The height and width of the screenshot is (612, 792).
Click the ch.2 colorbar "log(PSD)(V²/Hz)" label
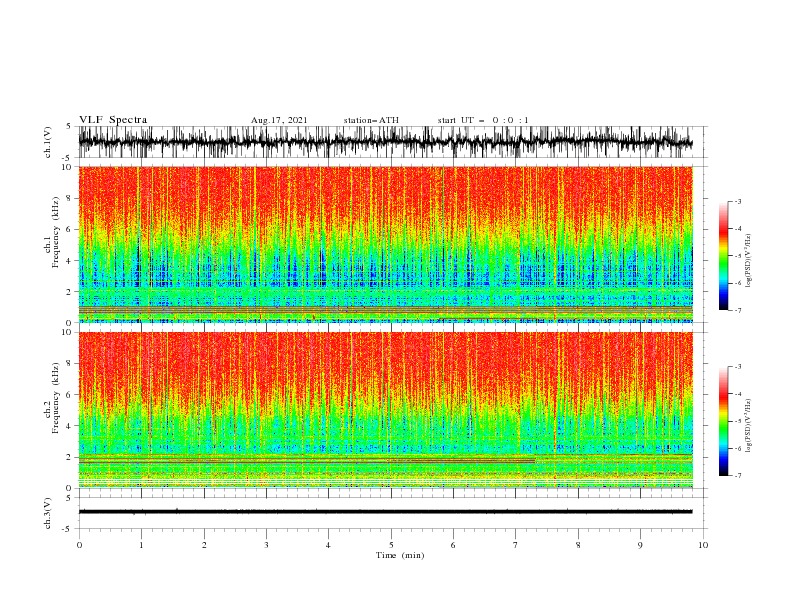pos(749,425)
